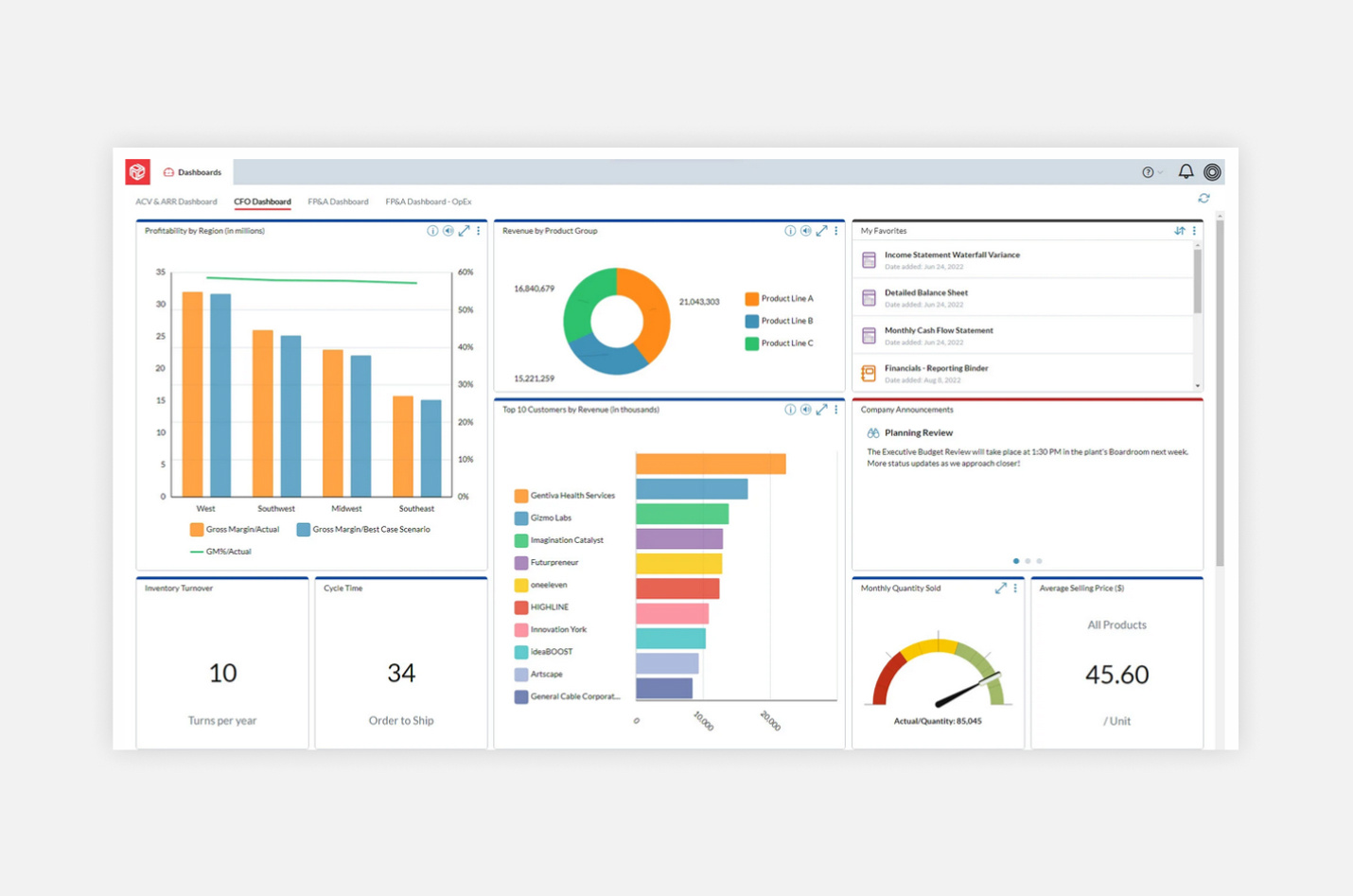
Task: Expand the Revenue by Product Group chart fullscreen
Action: click(821, 230)
